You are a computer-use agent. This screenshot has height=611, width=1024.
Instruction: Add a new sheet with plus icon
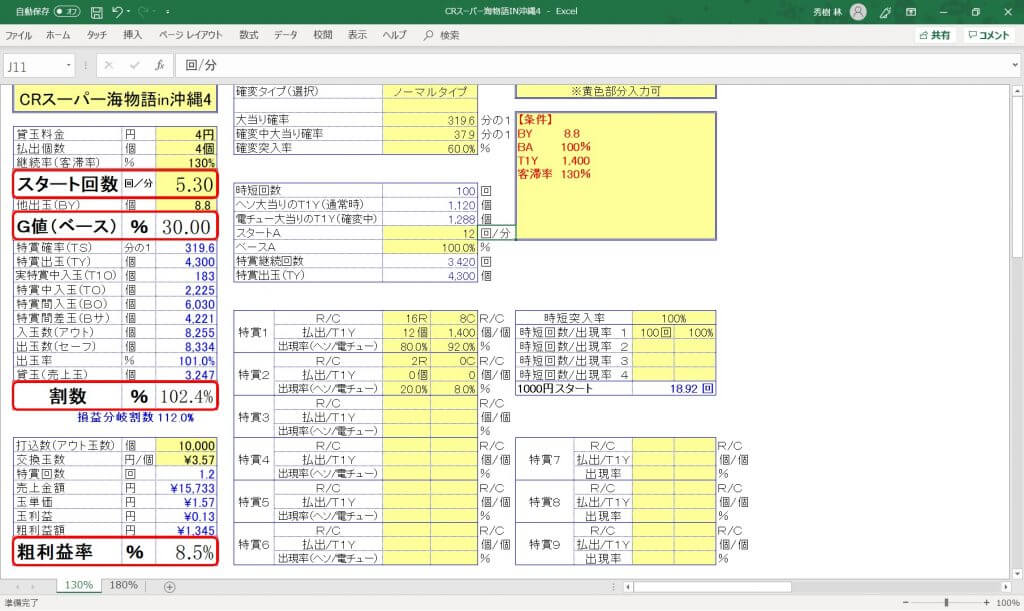coord(169,587)
